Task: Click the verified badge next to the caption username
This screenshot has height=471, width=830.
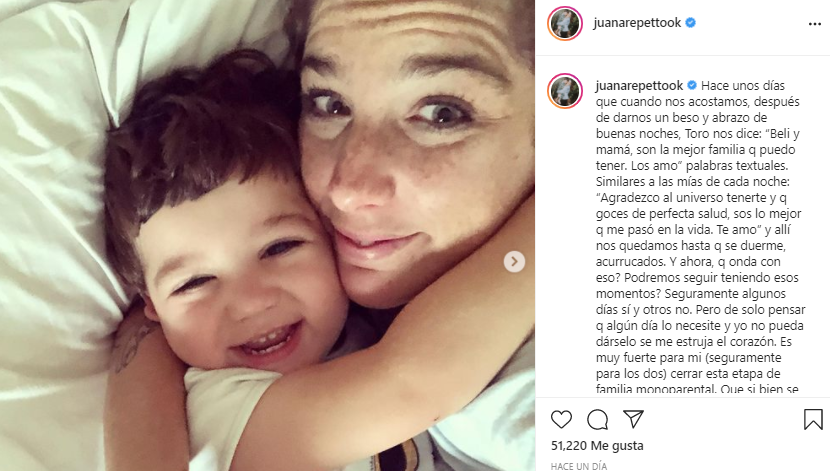Action: pyautogui.click(x=692, y=85)
